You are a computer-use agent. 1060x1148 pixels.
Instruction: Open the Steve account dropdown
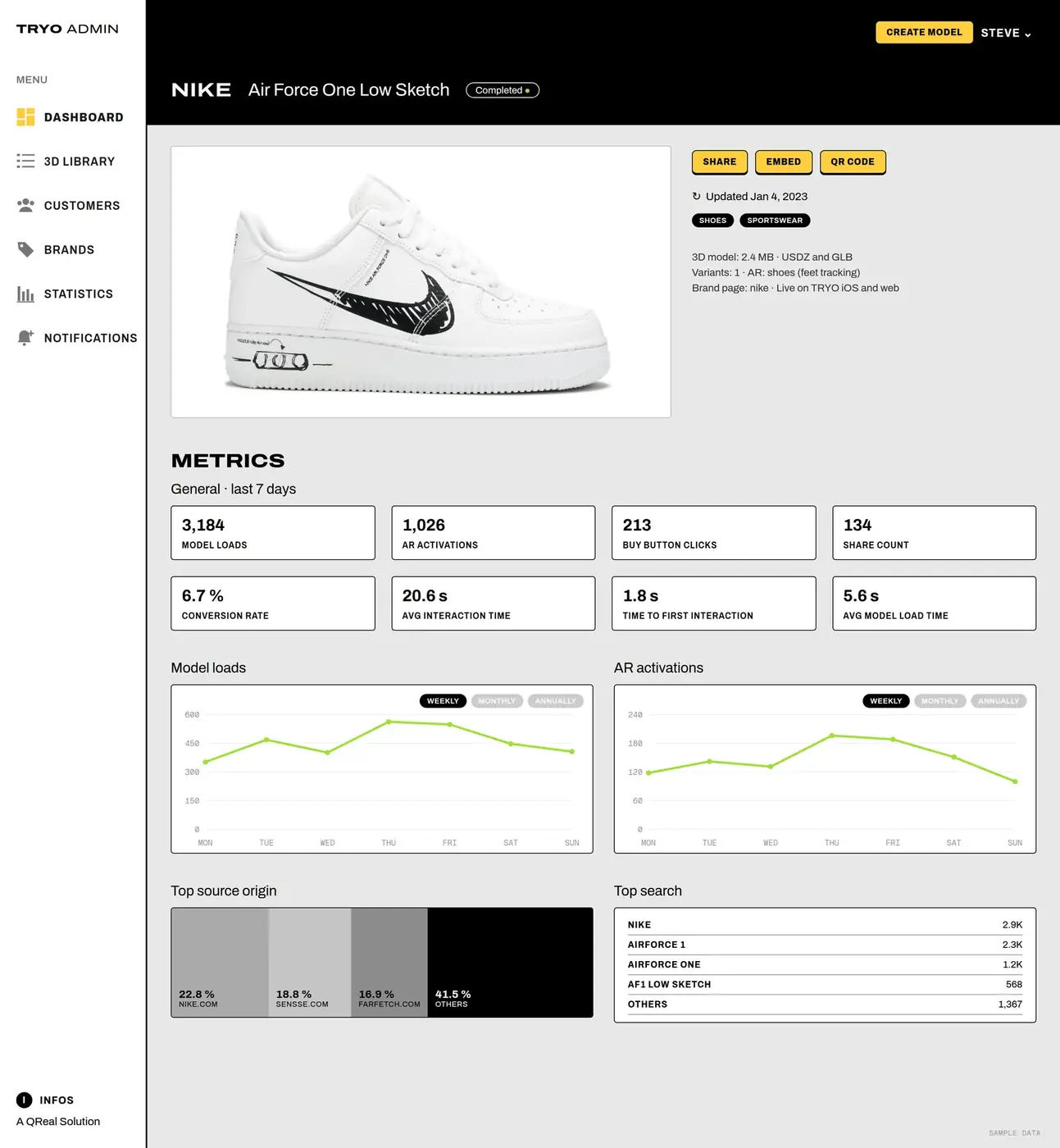click(x=1006, y=33)
